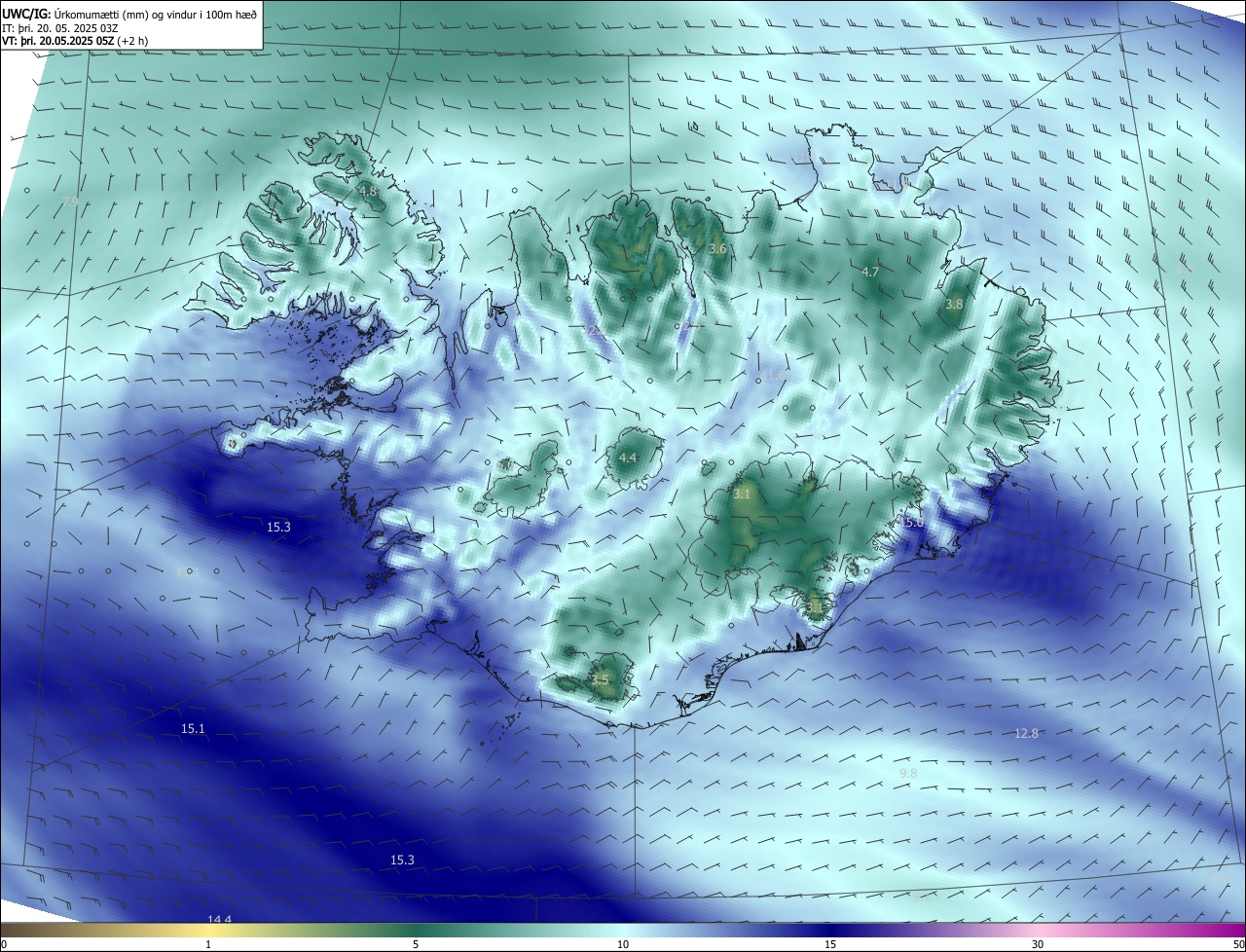Click the 14.4 value above the colour scale
This screenshot has width=1246, height=952.
[219, 919]
